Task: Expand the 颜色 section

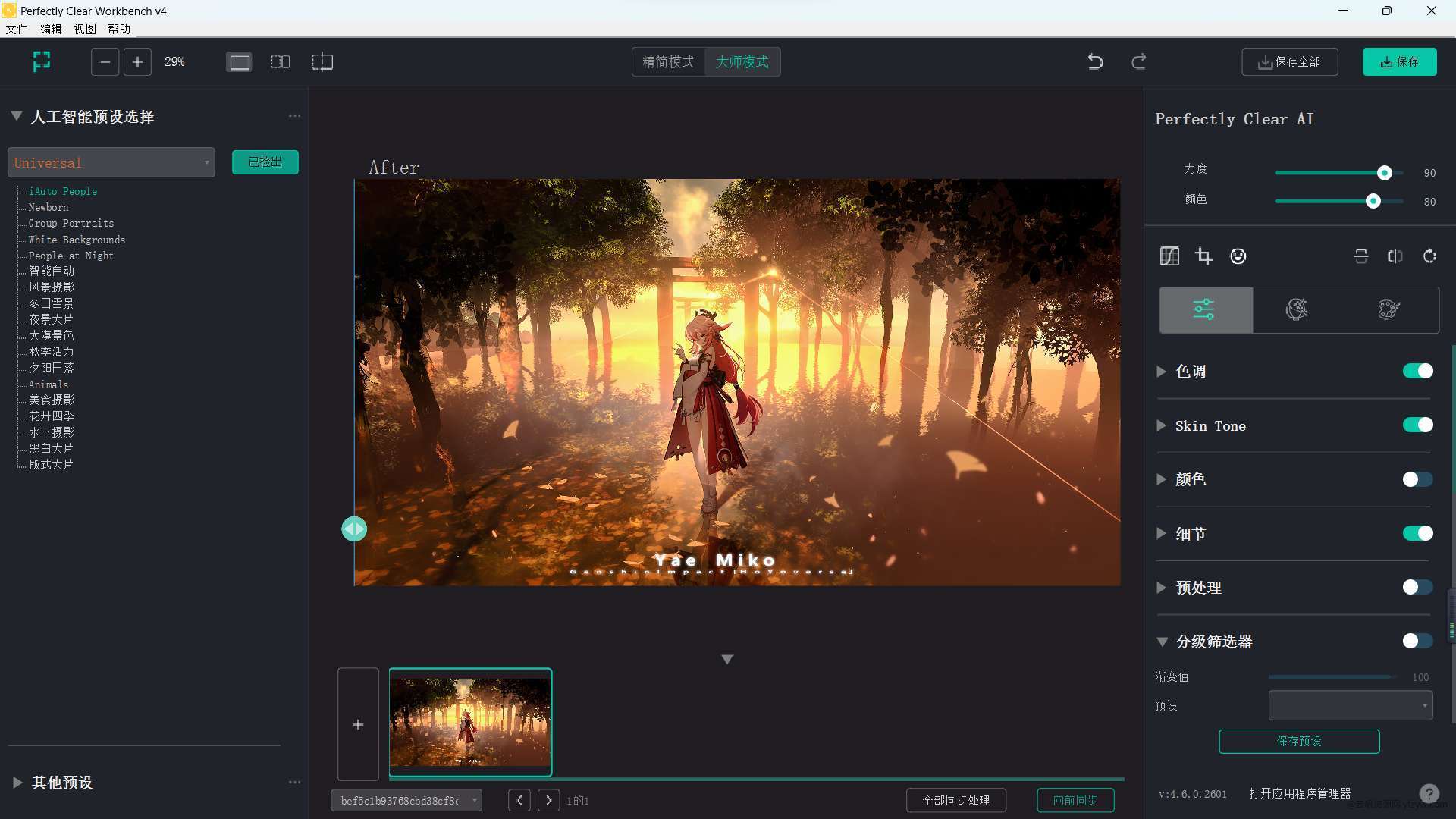Action: click(1161, 479)
